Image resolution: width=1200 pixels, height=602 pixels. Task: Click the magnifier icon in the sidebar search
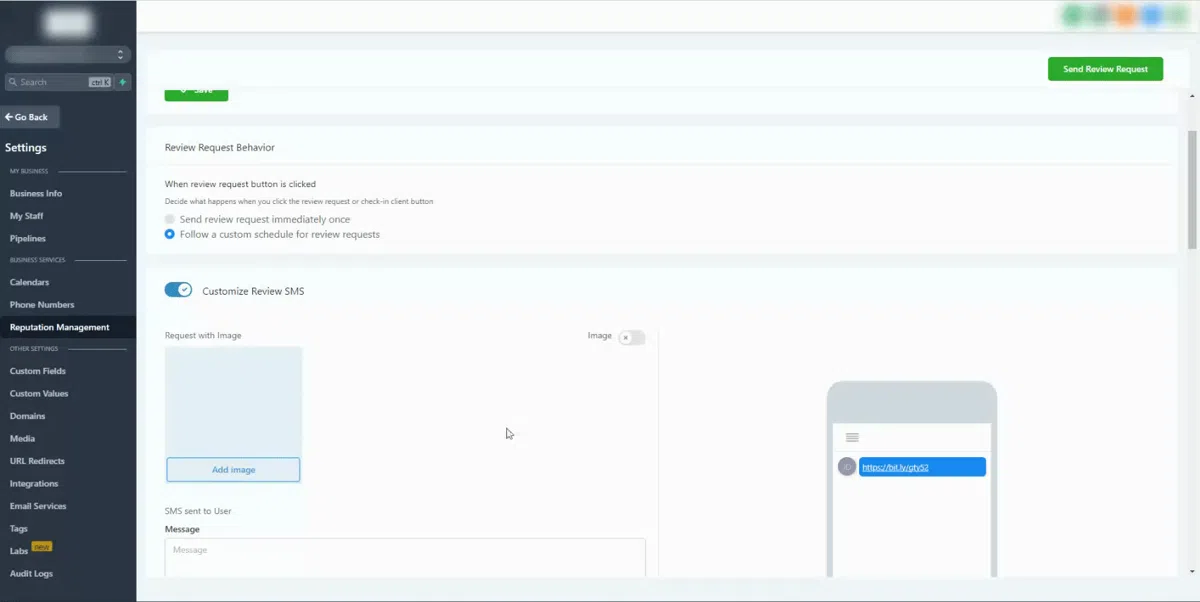pos(12,82)
